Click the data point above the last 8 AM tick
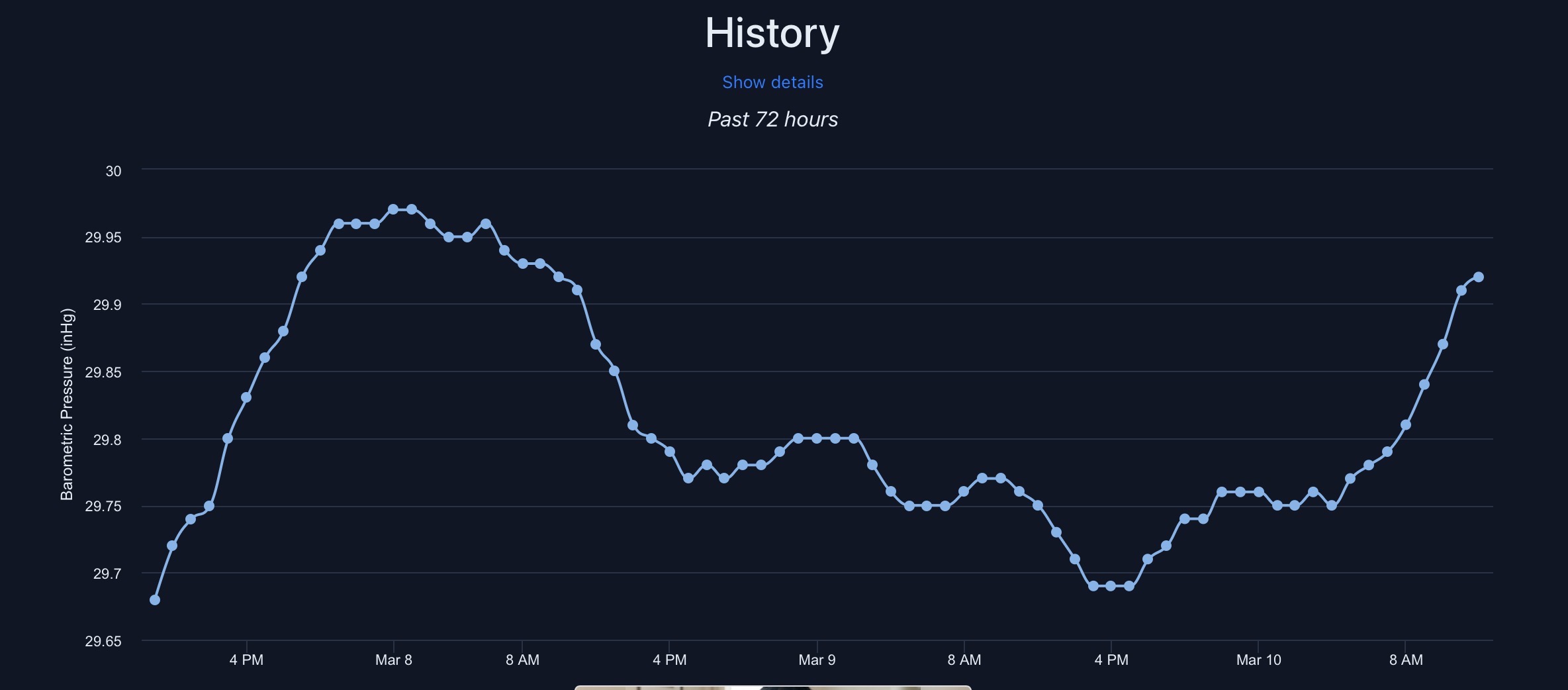 [x=1406, y=424]
